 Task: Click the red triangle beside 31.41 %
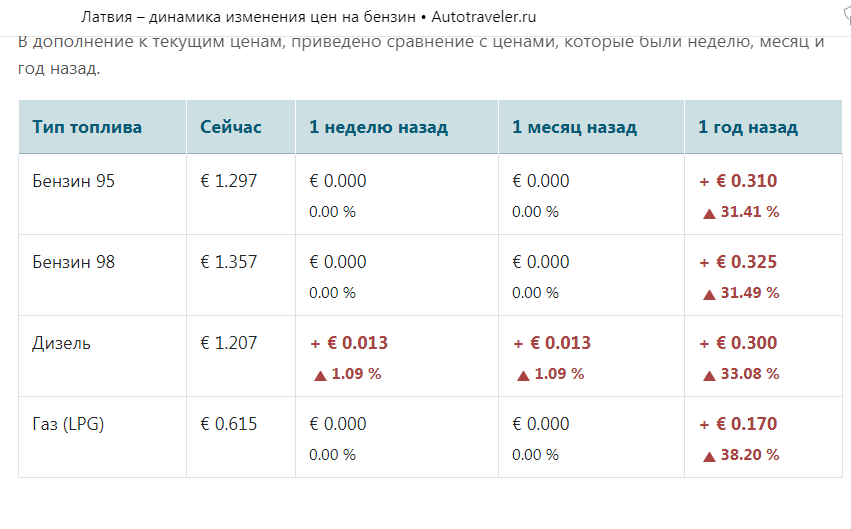709,214
